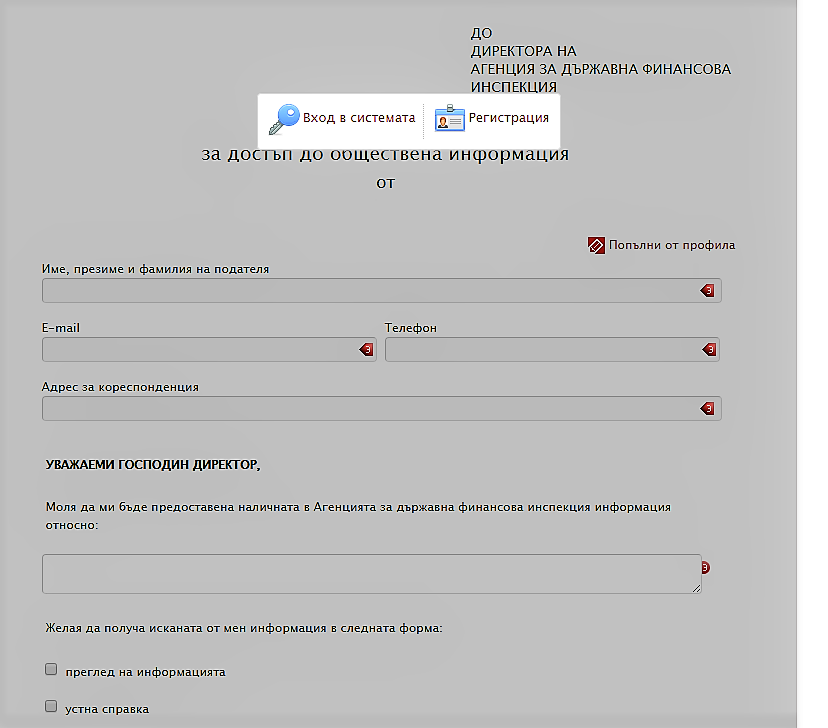
Task: Focus the name, surname and family name field
Action: (370, 290)
